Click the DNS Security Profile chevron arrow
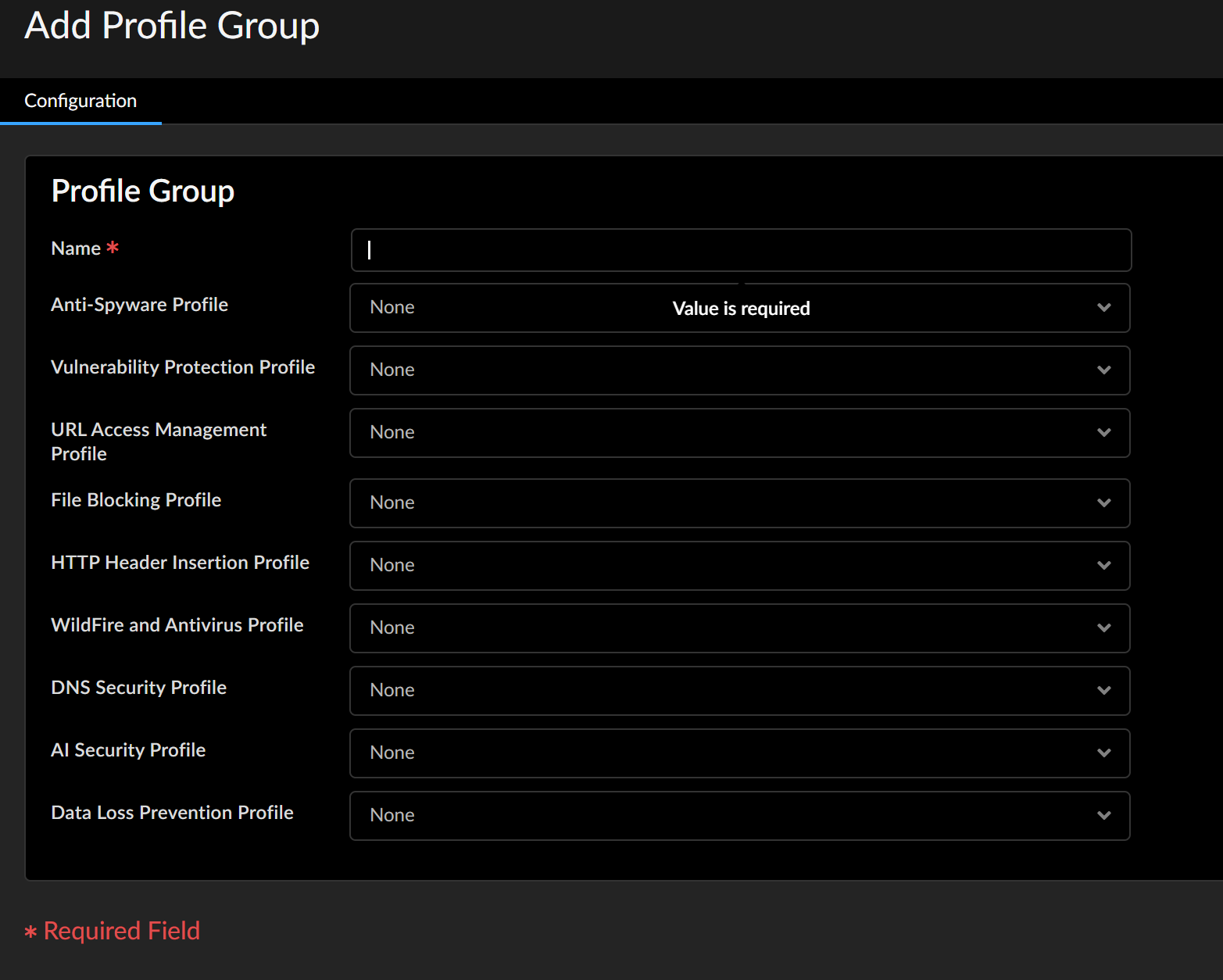The image size is (1223, 980). (1103, 691)
